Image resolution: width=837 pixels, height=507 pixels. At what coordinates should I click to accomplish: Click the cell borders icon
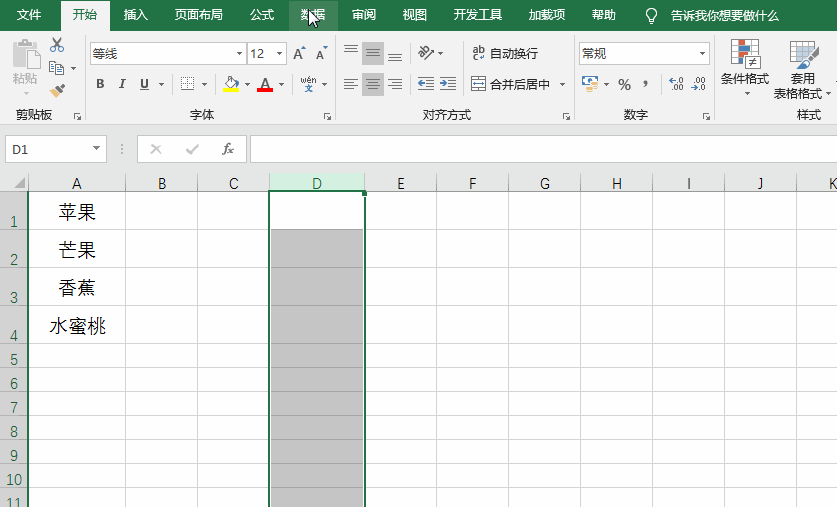(187, 84)
